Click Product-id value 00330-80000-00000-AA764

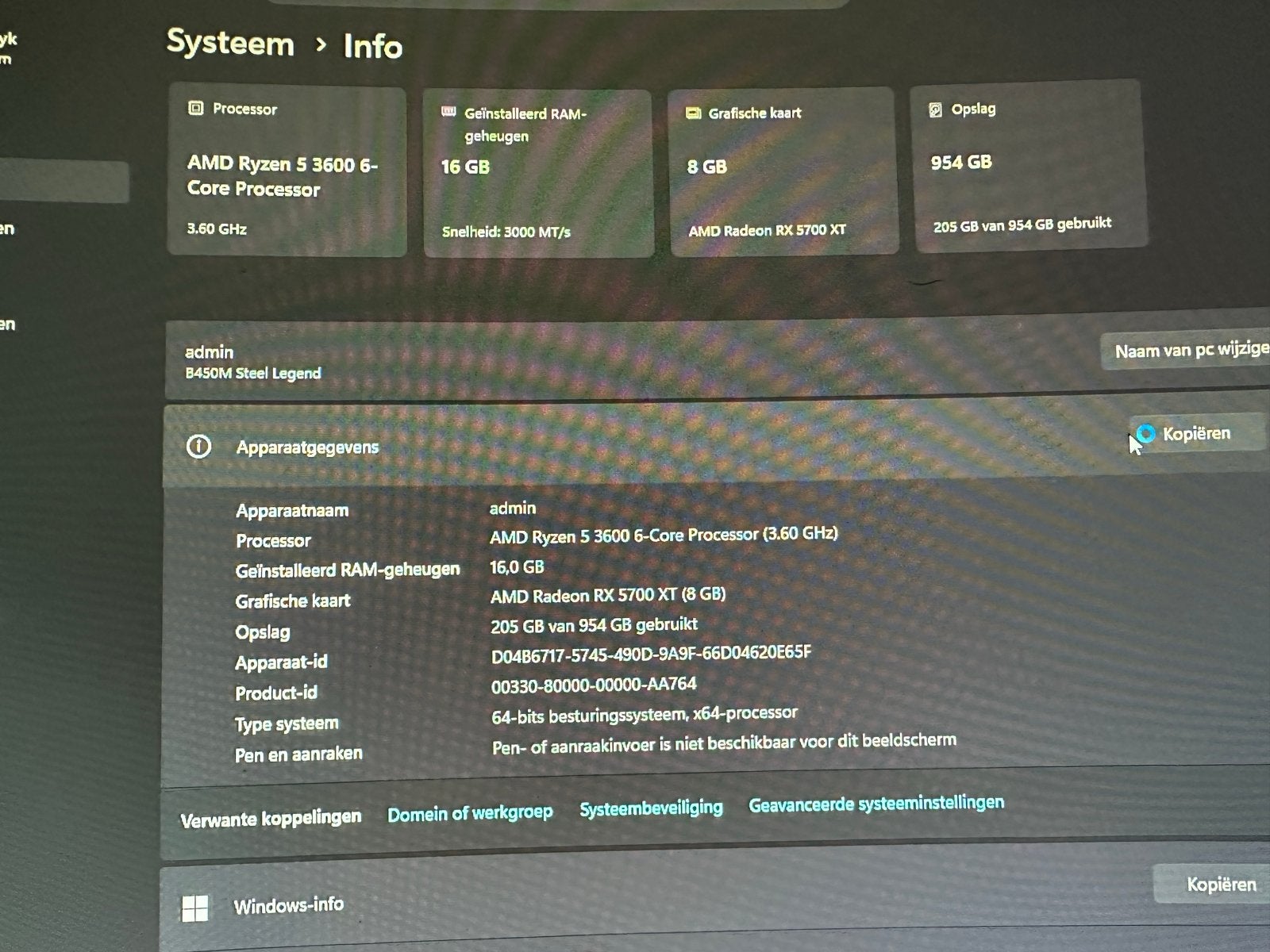pyautogui.click(x=594, y=685)
